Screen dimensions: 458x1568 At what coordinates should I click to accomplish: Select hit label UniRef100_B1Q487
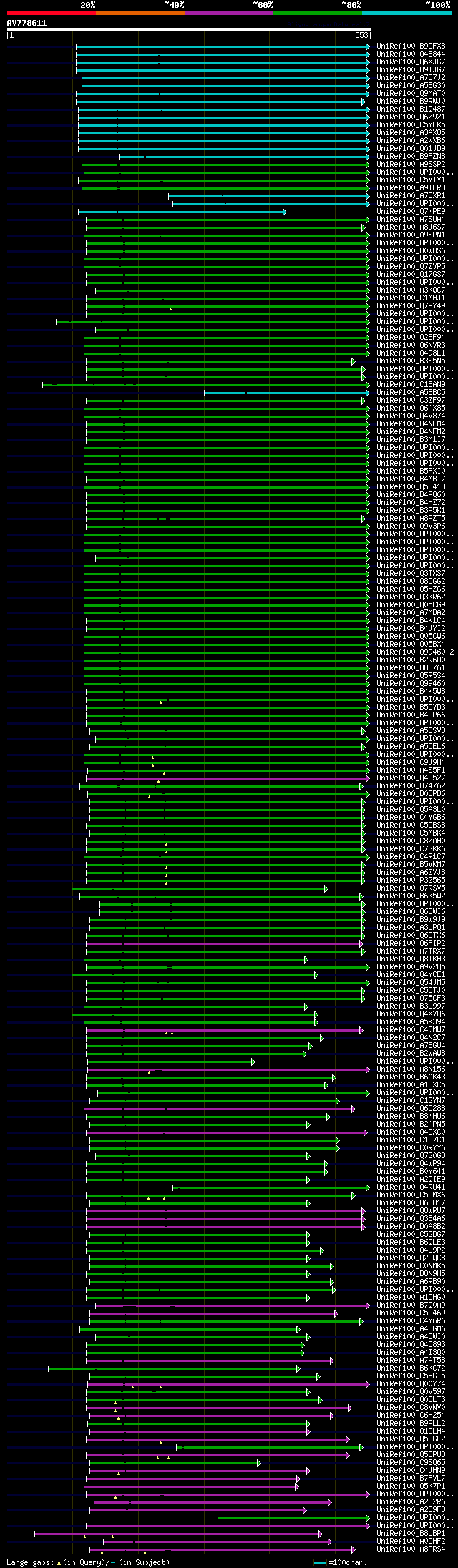pos(411,109)
